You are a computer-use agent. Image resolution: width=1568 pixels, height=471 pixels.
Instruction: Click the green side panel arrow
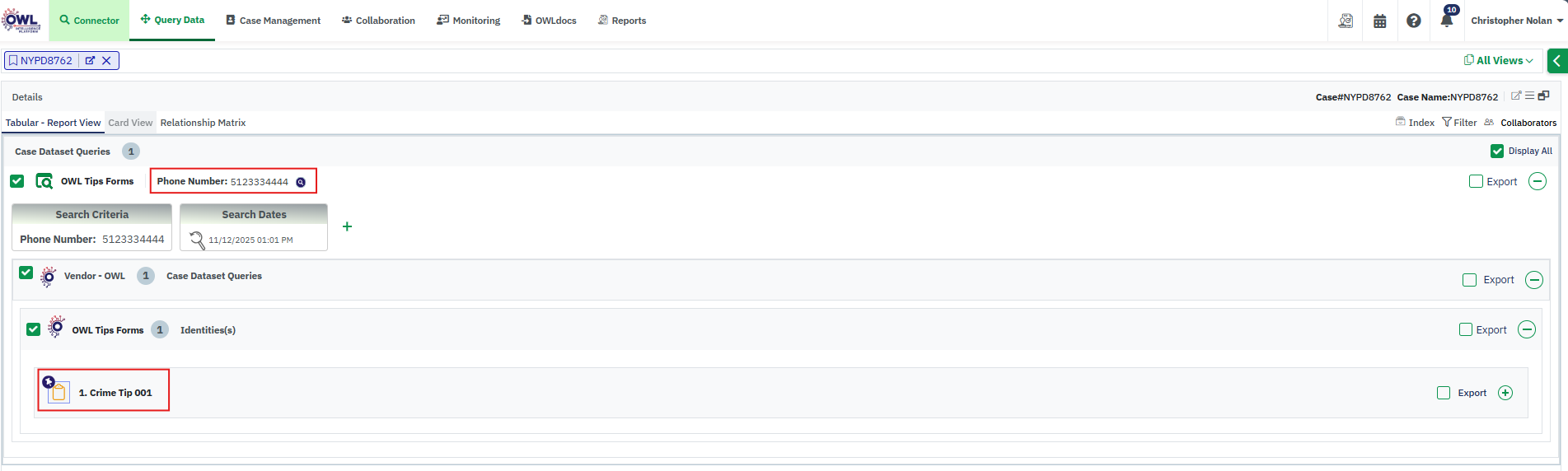[x=1556, y=61]
